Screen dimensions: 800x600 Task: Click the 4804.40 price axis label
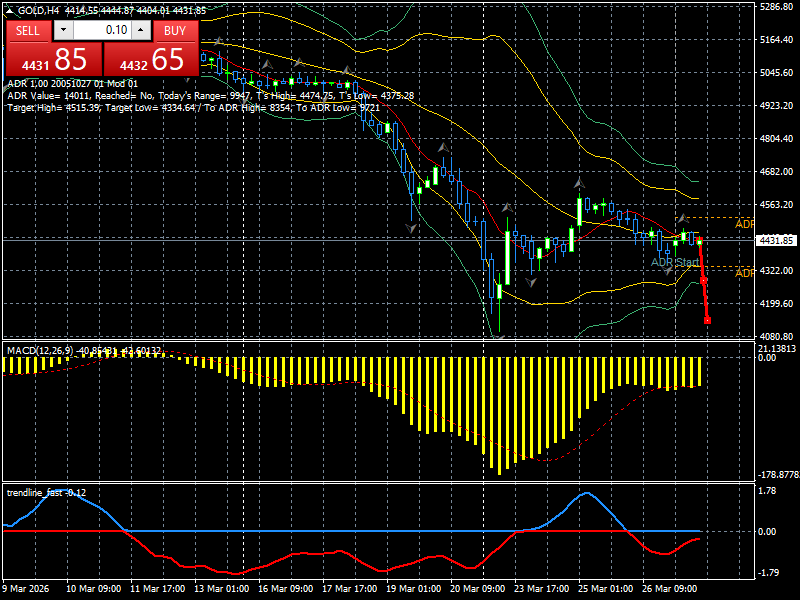point(777,139)
